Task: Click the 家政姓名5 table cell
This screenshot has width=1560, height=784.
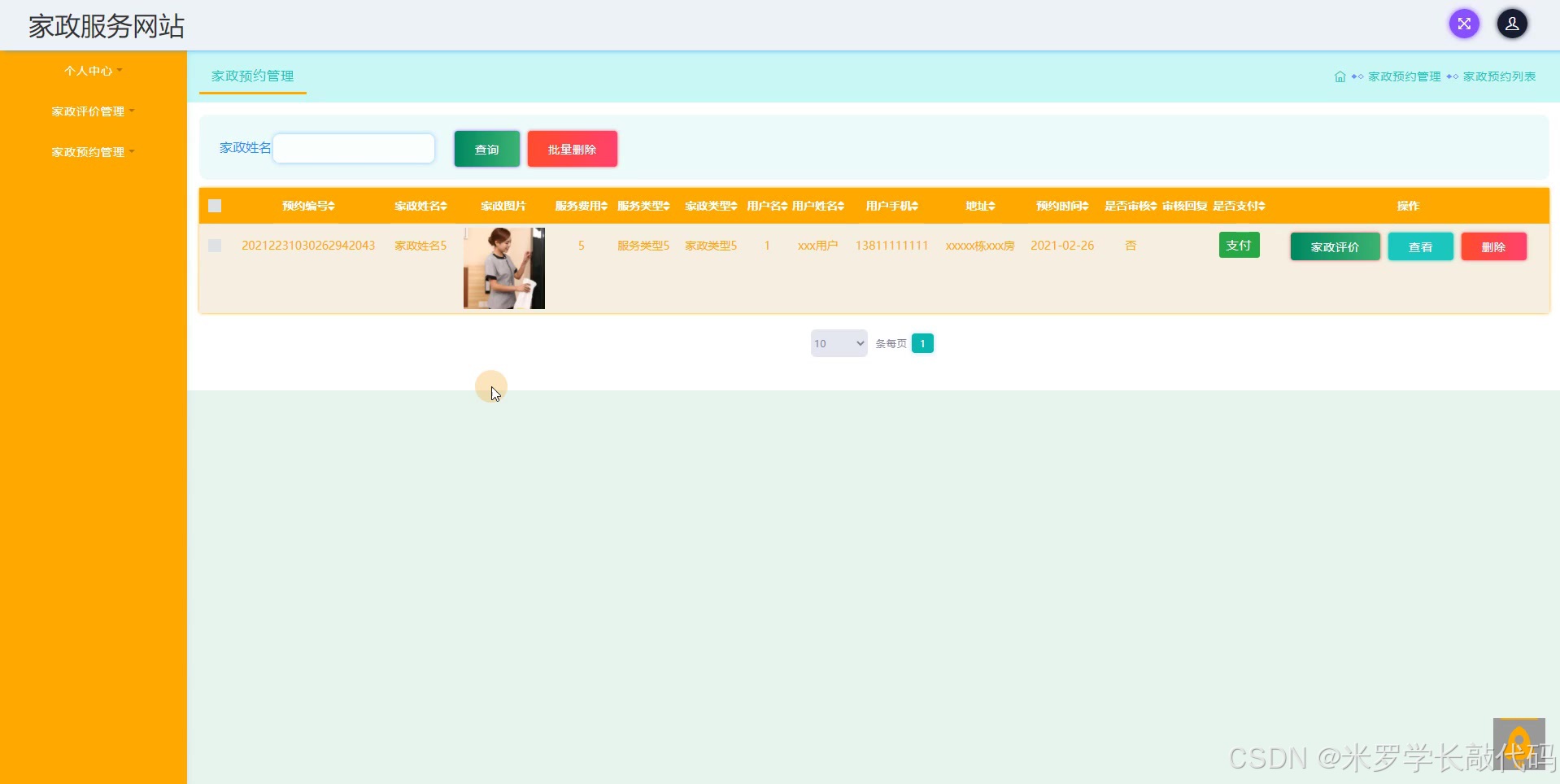Action: click(x=421, y=246)
